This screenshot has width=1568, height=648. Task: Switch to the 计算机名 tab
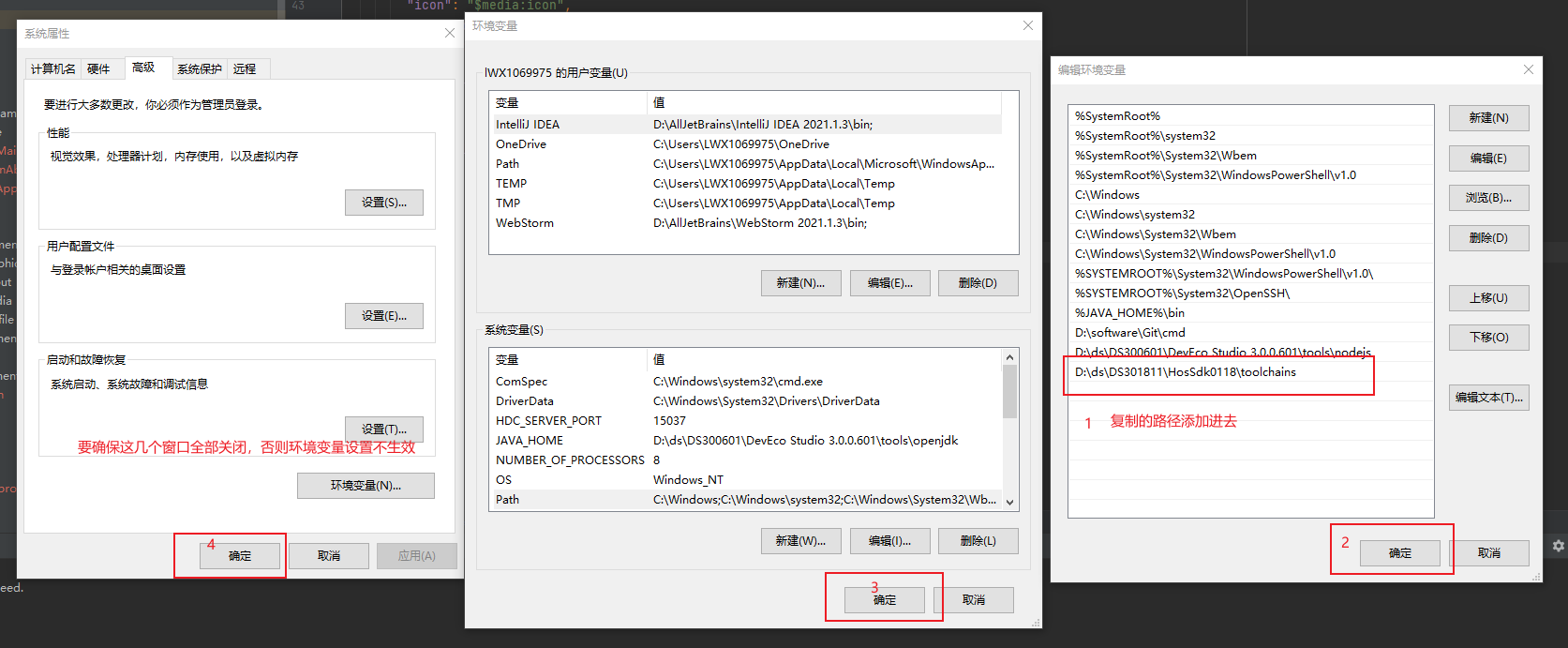click(53, 68)
